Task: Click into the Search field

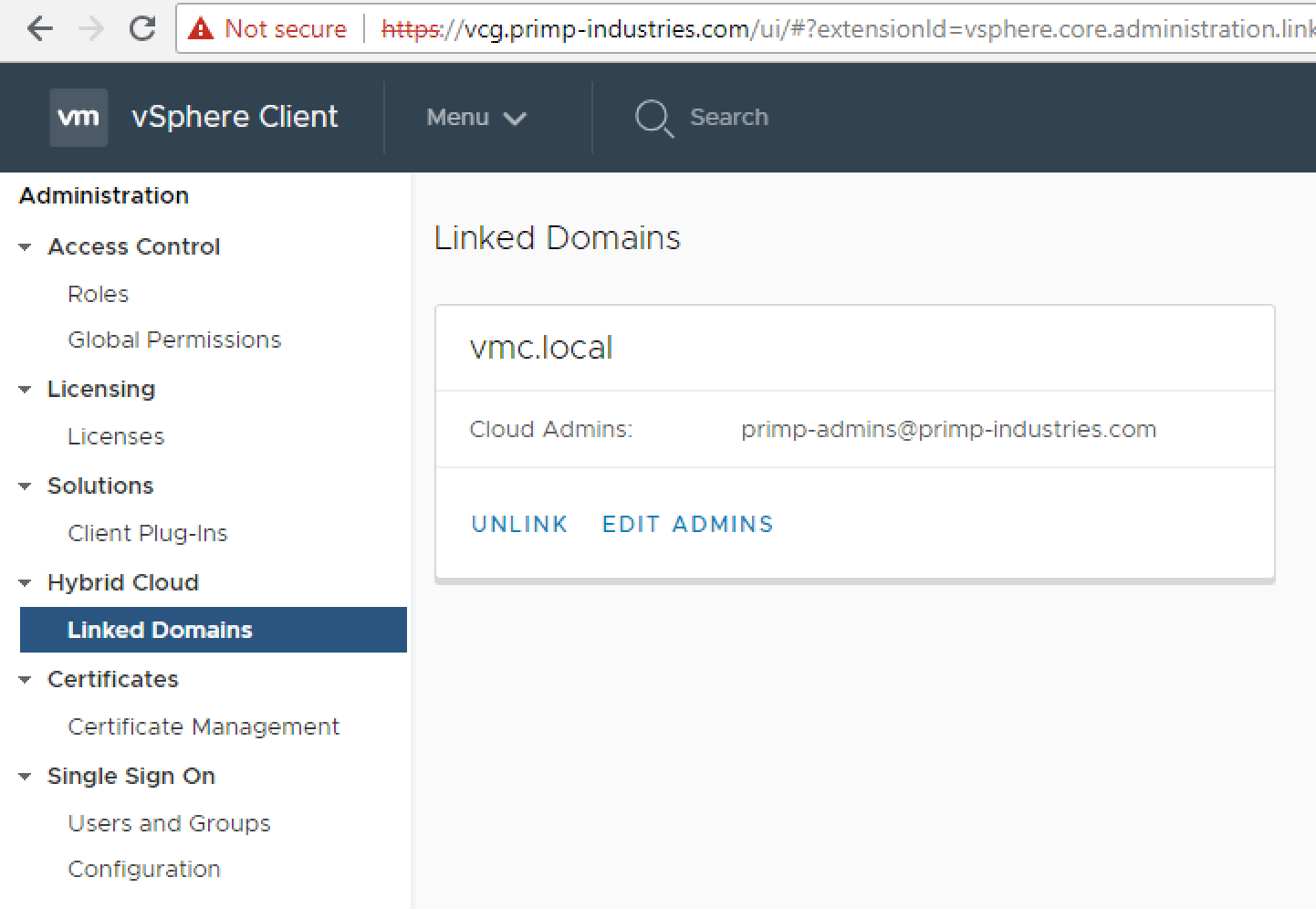Action: (729, 118)
